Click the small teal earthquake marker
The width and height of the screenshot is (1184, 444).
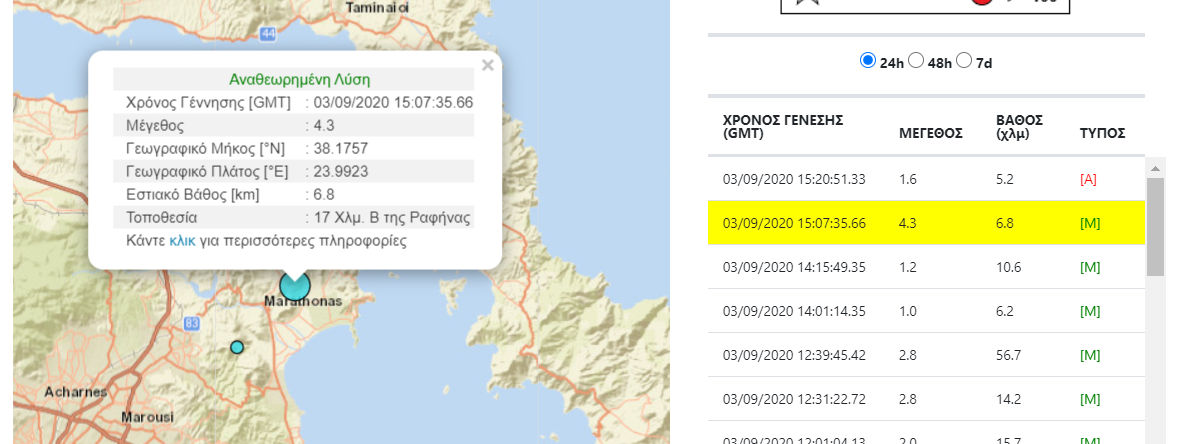click(x=237, y=347)
